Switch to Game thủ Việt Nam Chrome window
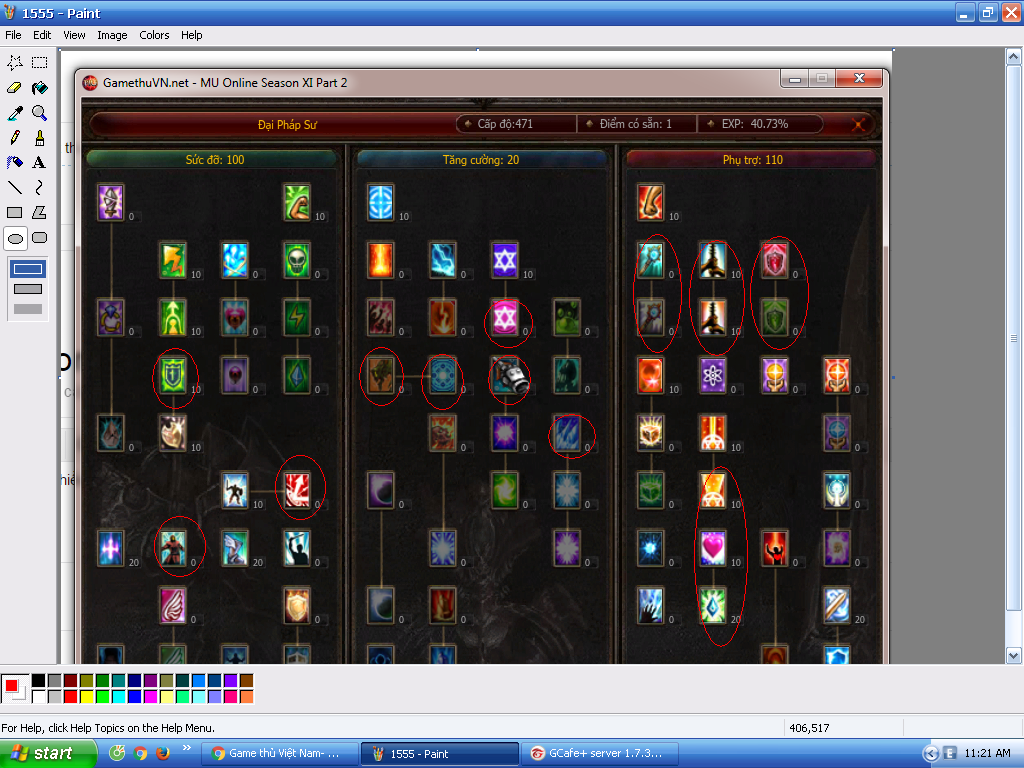This screenshot has height=768, width=1024. pos(280,754)
